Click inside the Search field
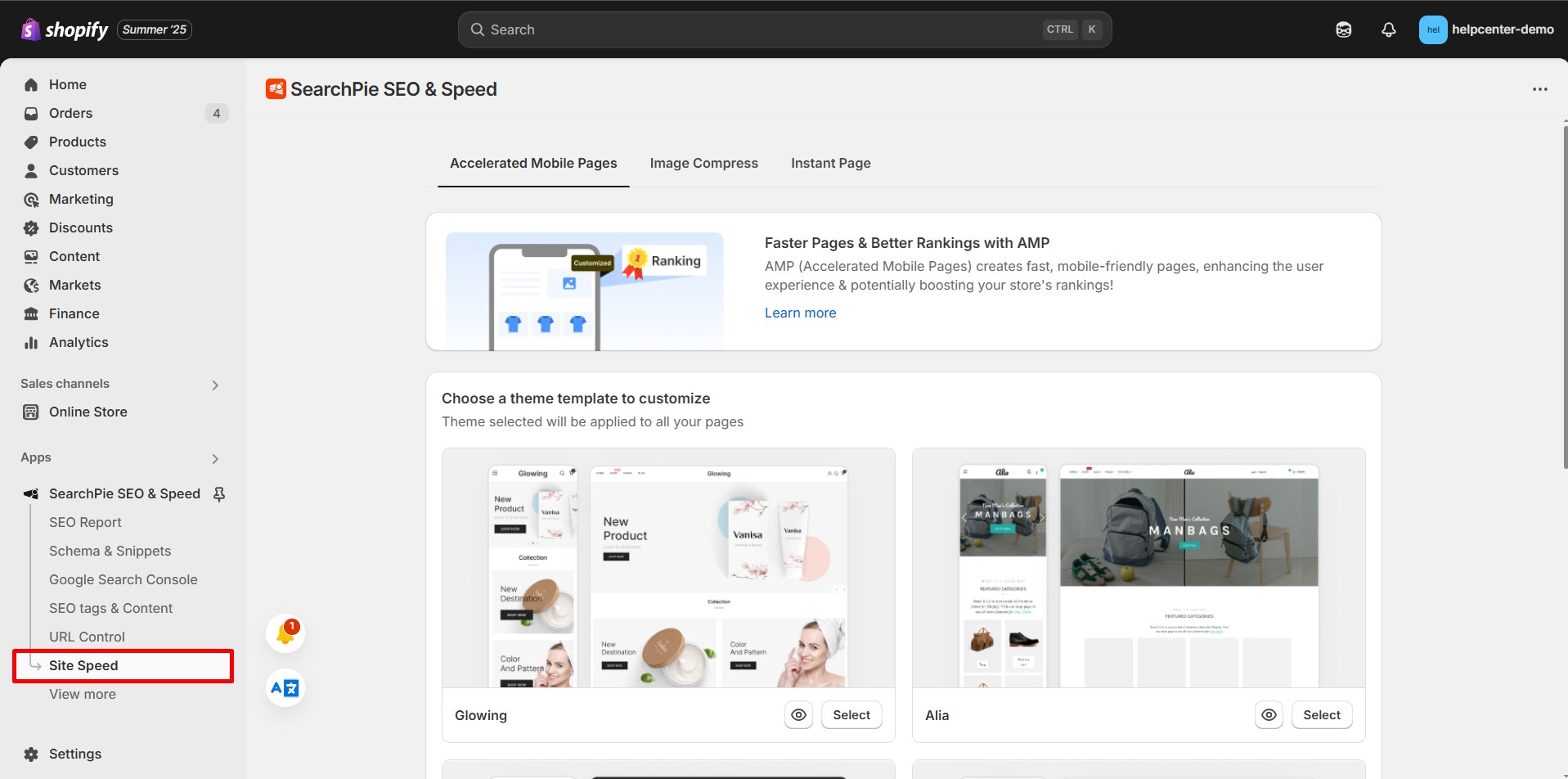The width and height of the screenshot is (1568, 779). (x=736, y=29)
